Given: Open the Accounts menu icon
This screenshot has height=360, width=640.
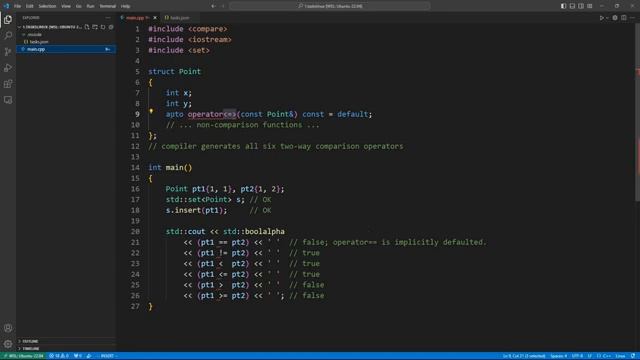Looking at the screenshot, I should click(x=8, y=328).
